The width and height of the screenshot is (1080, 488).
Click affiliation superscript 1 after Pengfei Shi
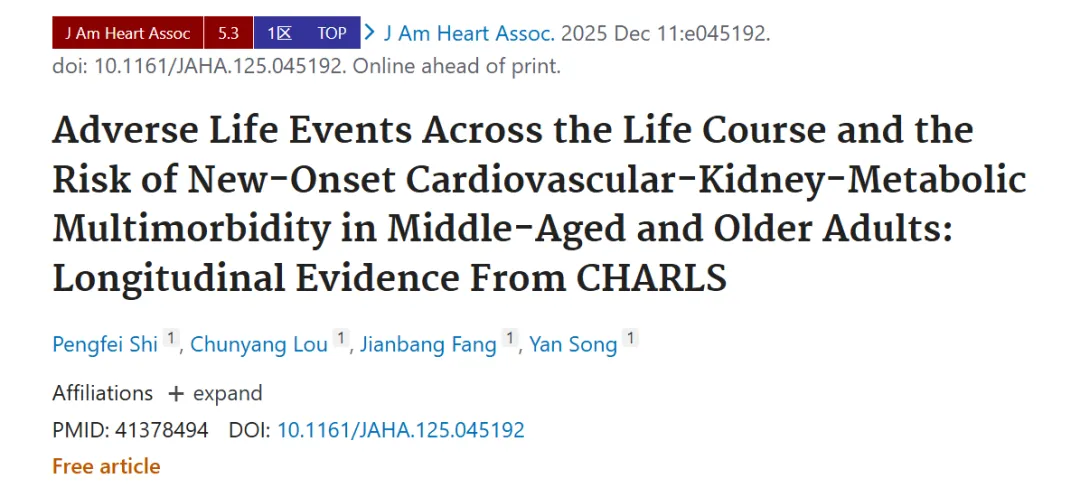(x=171, y=338)
